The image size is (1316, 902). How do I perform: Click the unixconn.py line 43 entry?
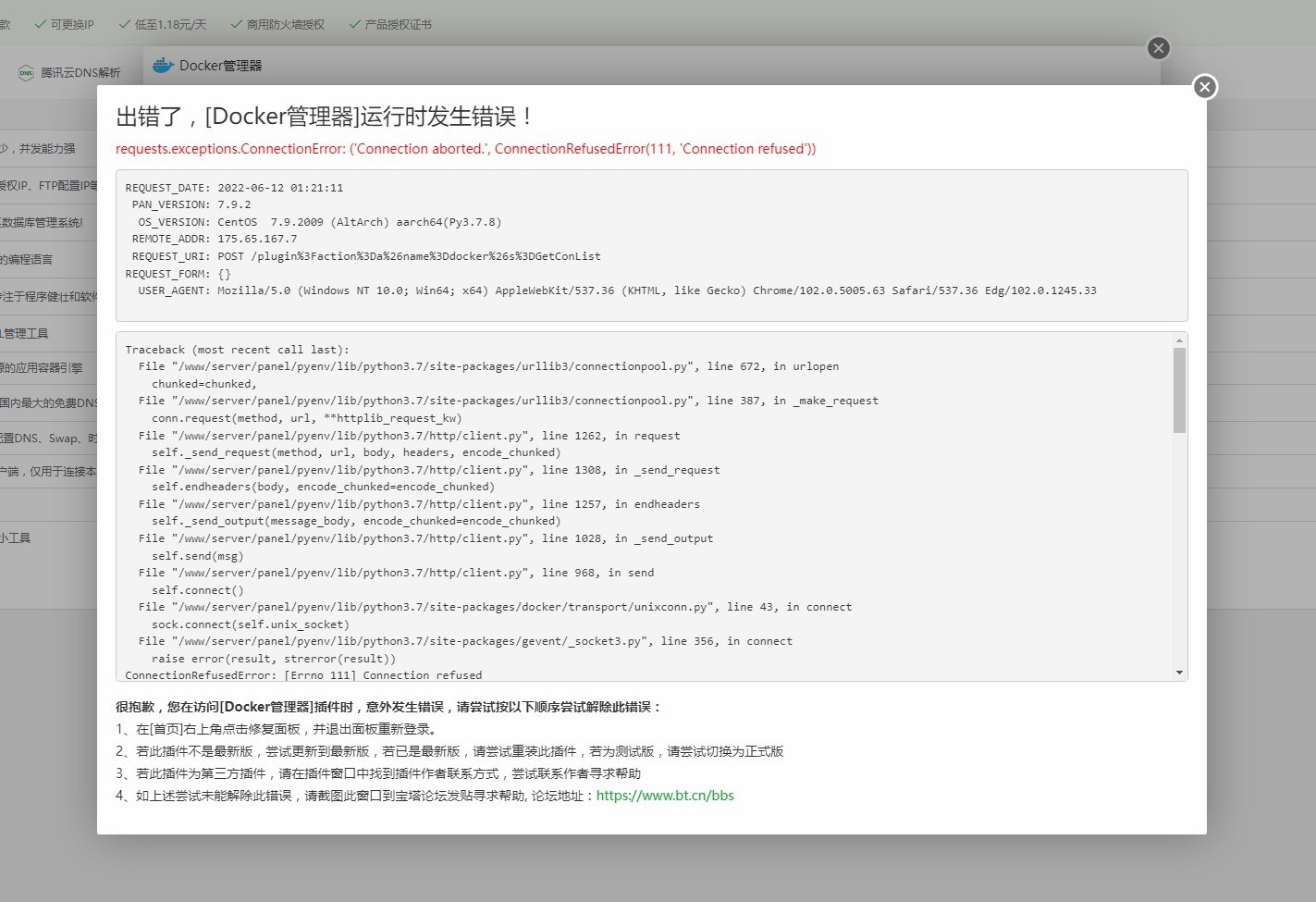495,607
